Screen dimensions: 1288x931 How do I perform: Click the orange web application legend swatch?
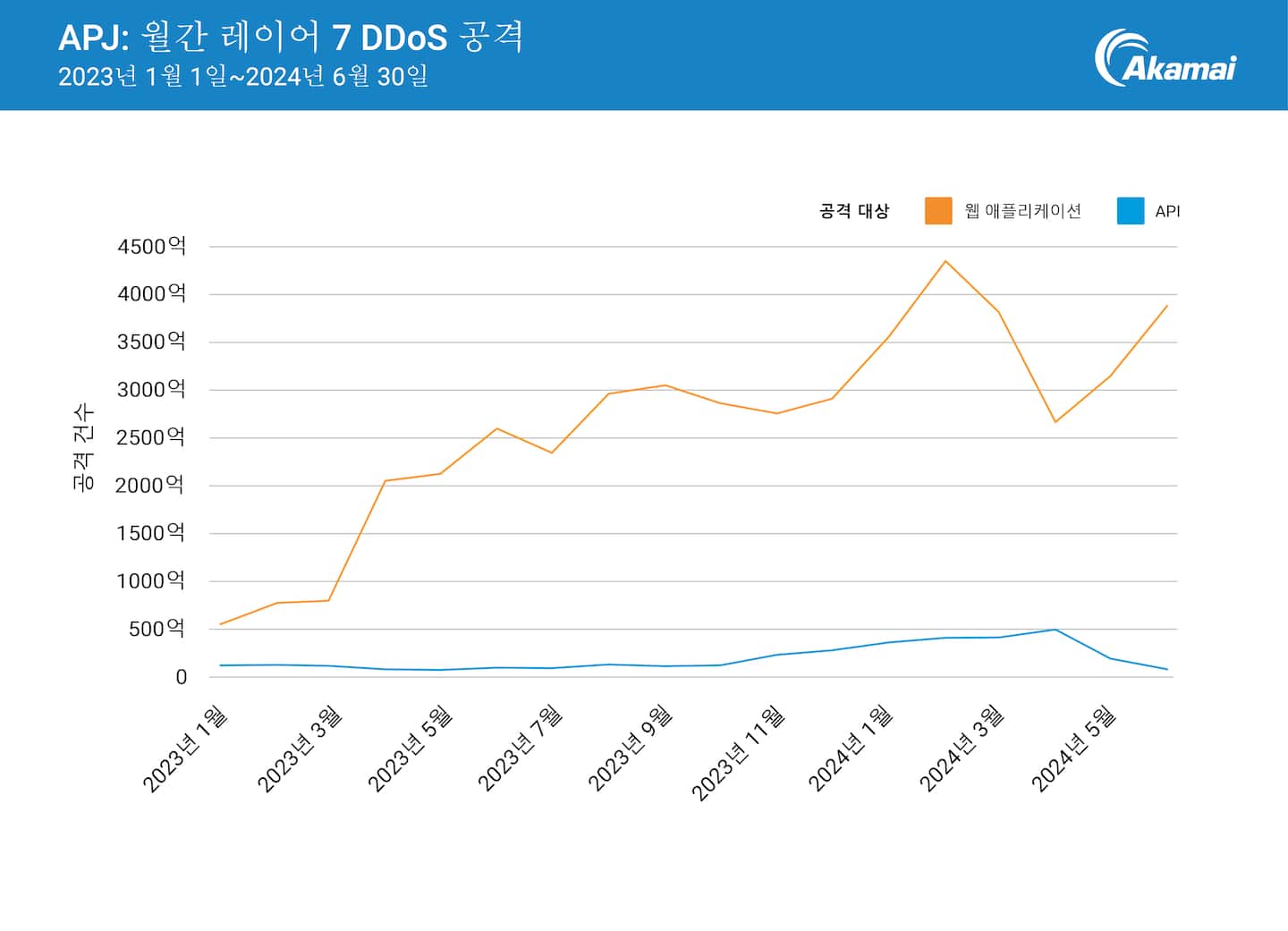click(x=938, y=211)
